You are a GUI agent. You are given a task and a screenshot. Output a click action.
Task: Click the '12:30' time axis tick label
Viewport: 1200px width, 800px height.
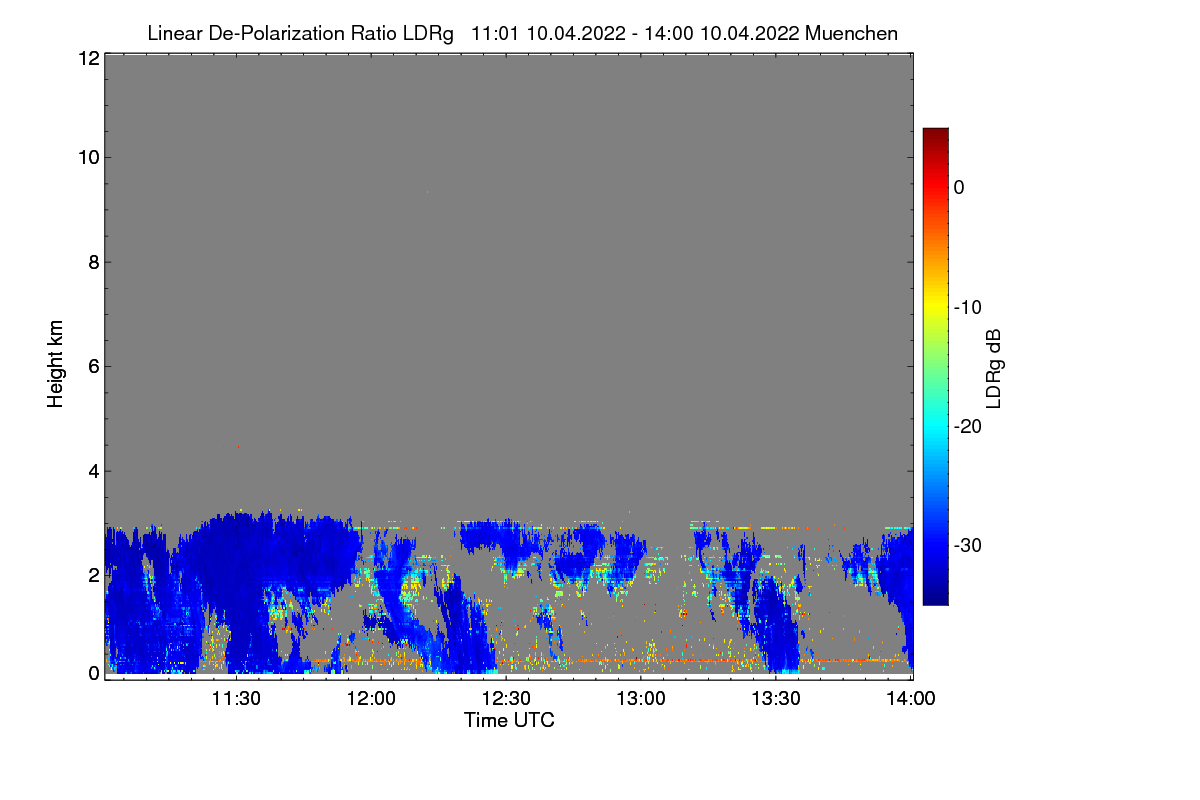tap(506, 699)
